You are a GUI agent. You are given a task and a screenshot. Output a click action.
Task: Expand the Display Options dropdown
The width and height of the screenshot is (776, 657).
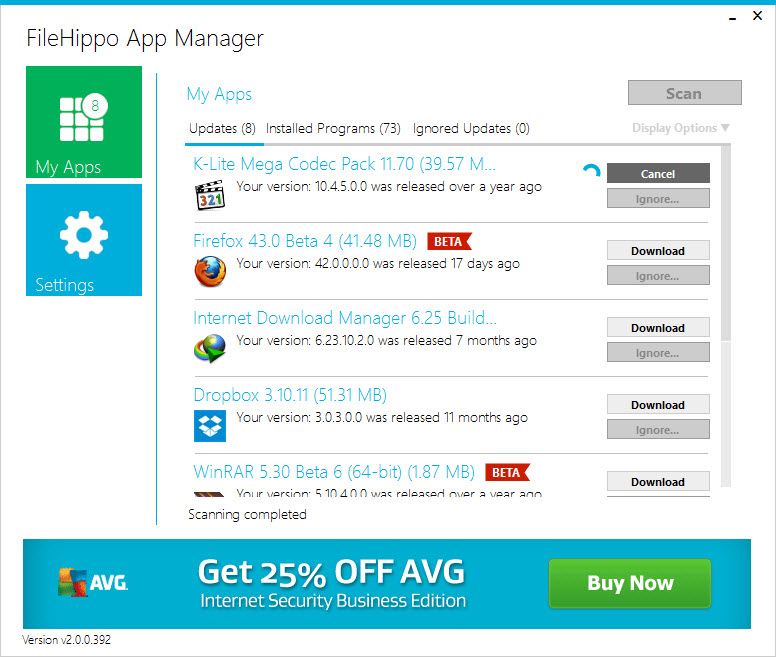click(680, 128)
